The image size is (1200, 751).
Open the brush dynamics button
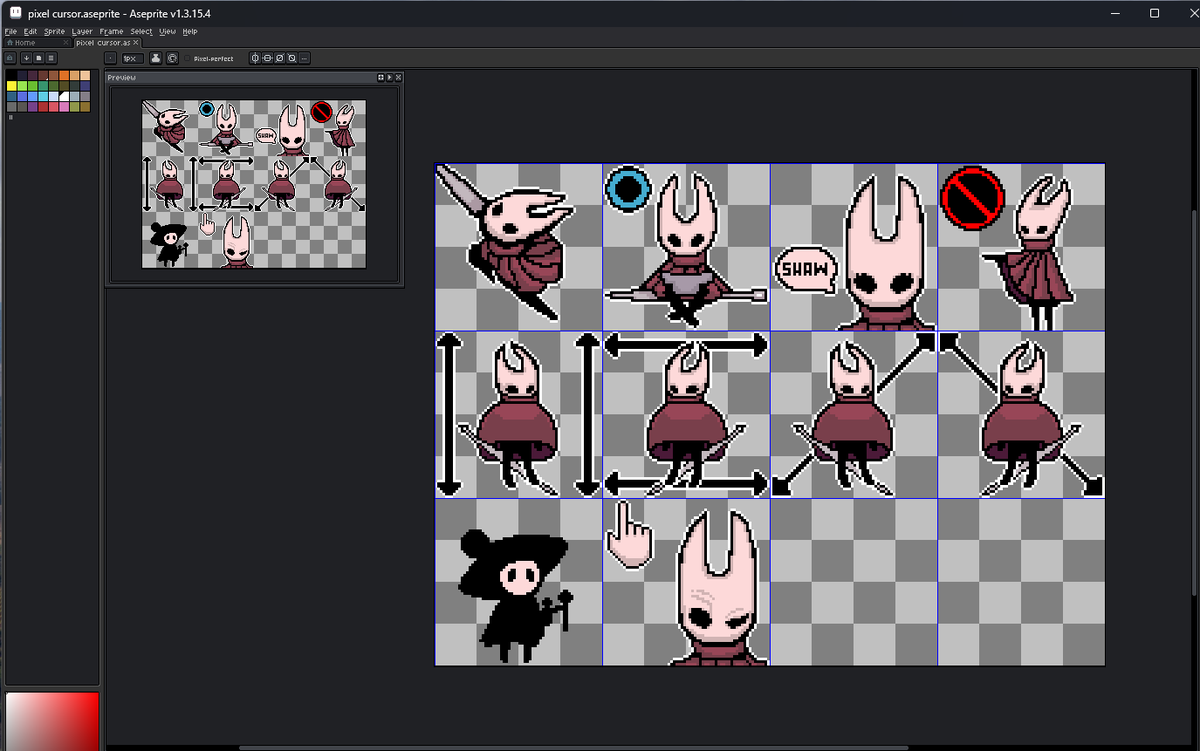pyautogui.click(x=172, y=58)
